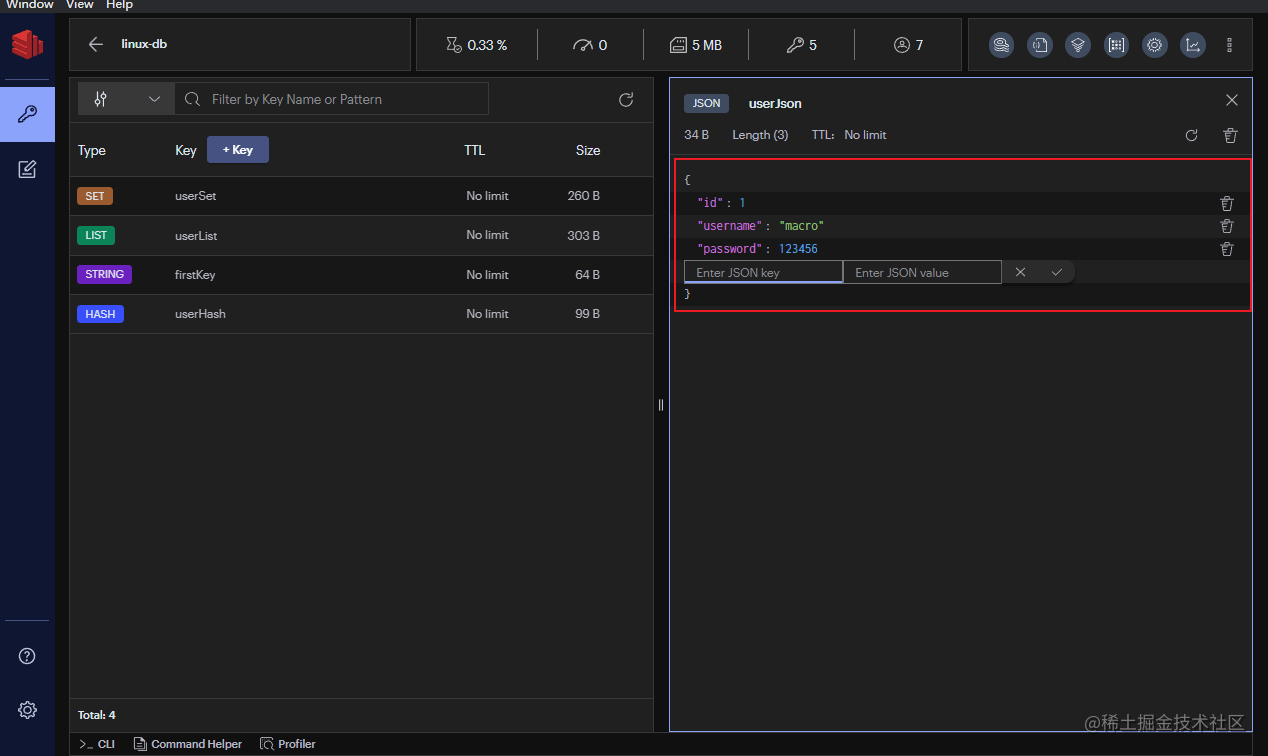The height and width of the screenshot is (756, 1268).
Task: Click the connected clients stat showing 7
Action: [908, 45]
